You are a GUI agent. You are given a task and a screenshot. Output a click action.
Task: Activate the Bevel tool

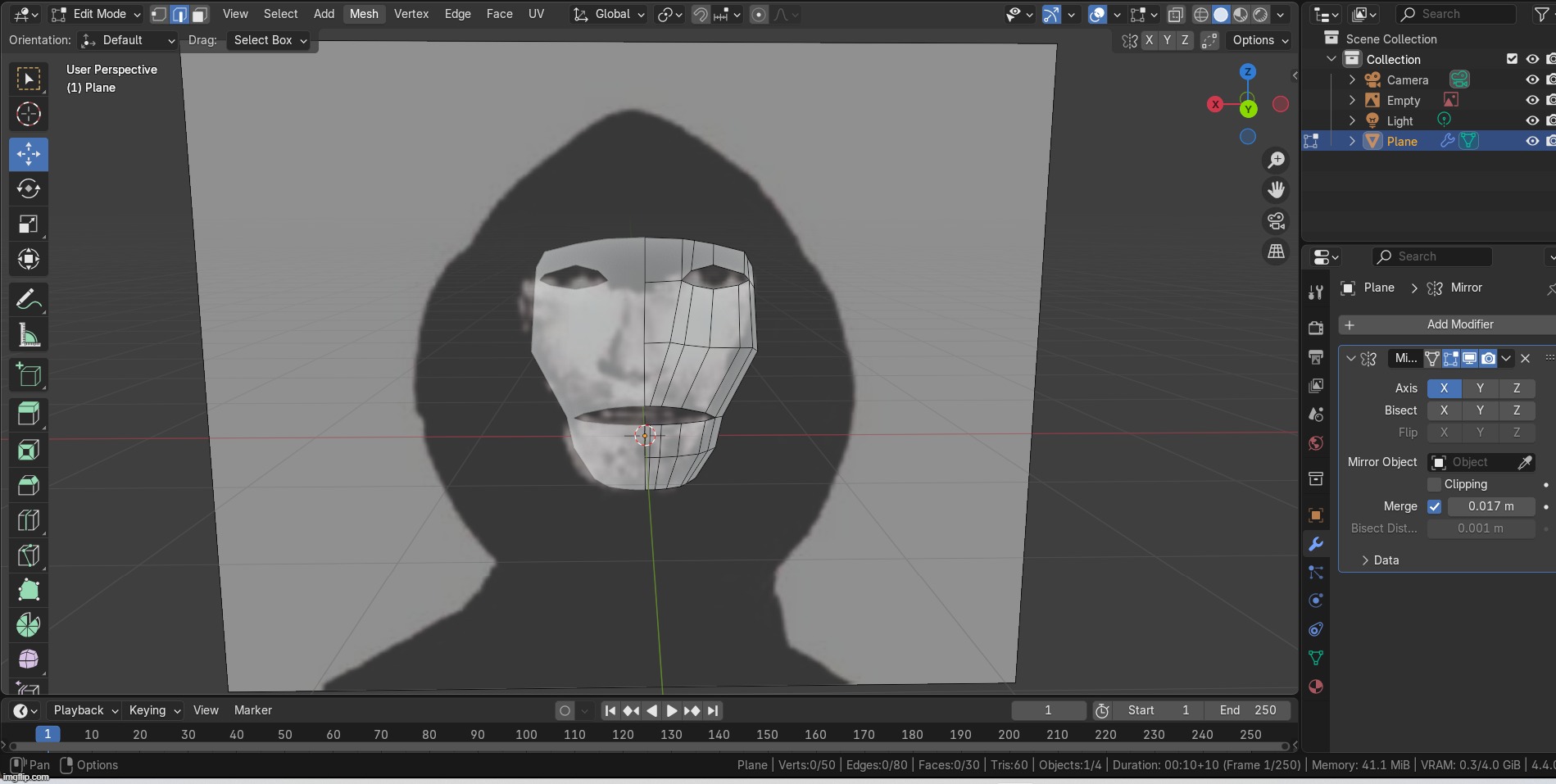29,485
